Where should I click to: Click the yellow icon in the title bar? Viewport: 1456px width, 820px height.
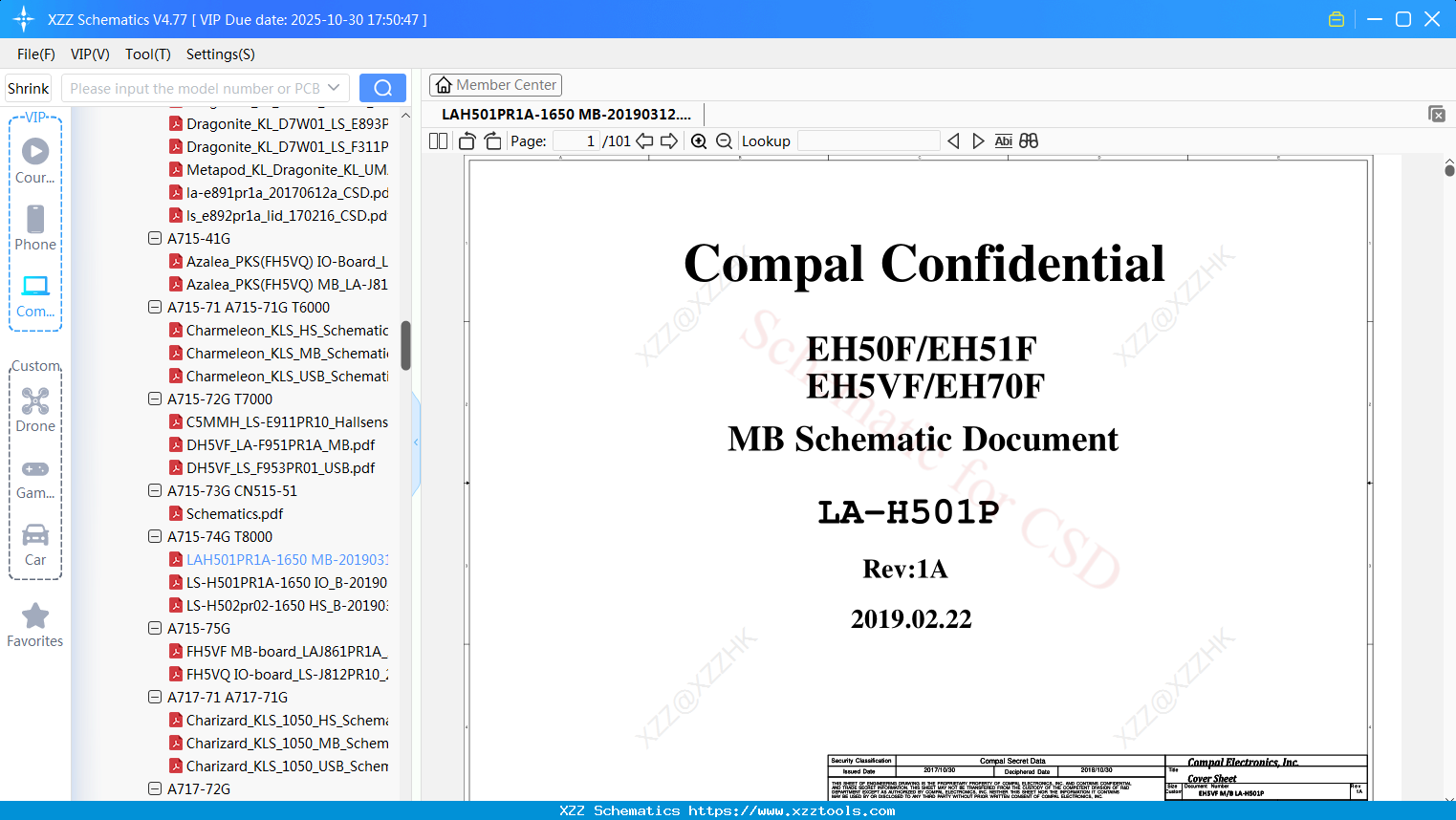point(1336,19)
